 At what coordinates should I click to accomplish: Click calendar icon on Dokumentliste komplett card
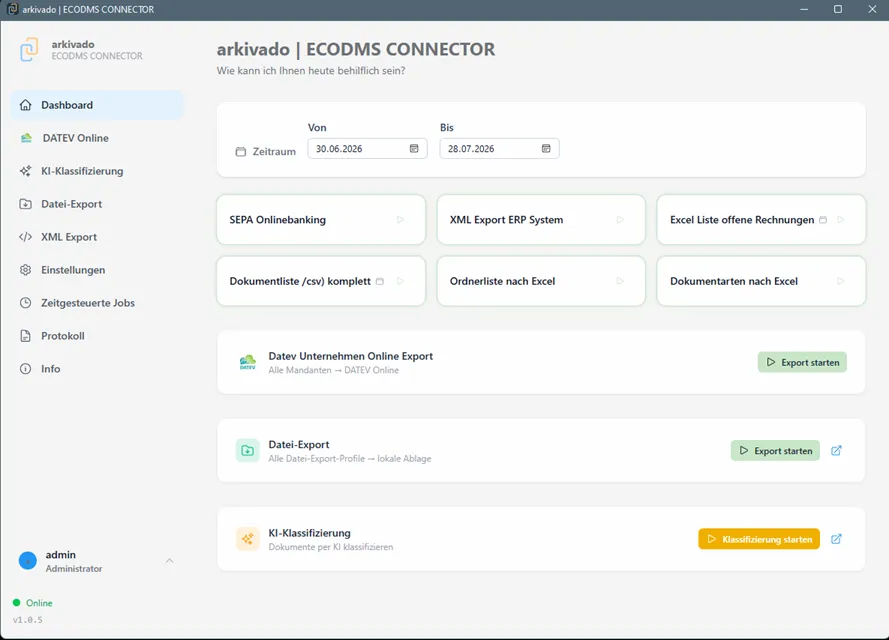click(x=380, y=281)
